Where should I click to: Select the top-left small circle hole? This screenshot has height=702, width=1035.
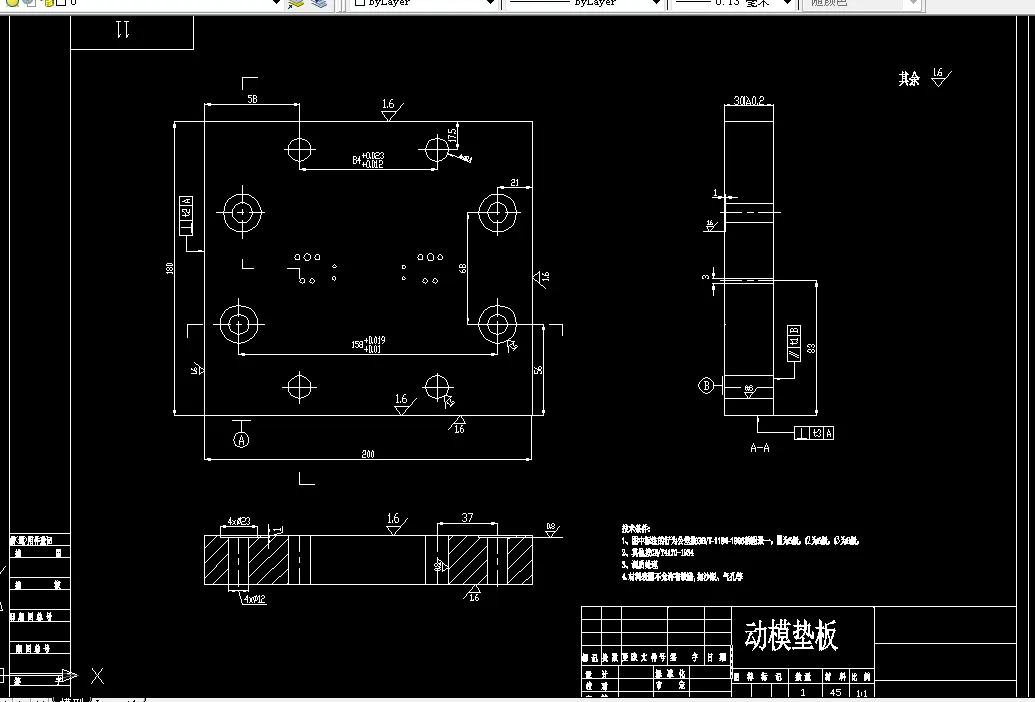(x=300, y=150)
